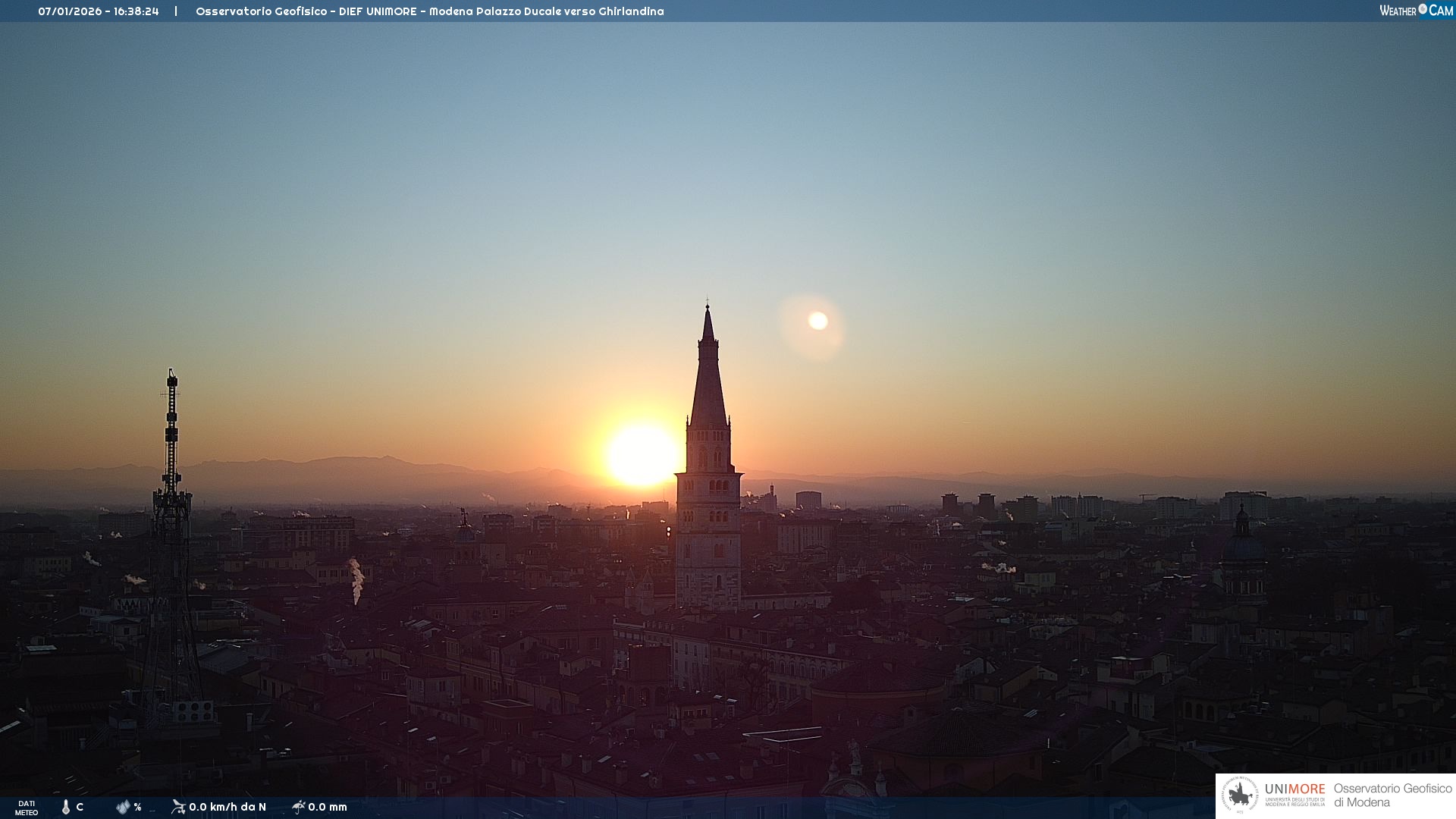Click the thermometer temperature icon
Viewport: 1456px width, 819px height.
[66, 807]
